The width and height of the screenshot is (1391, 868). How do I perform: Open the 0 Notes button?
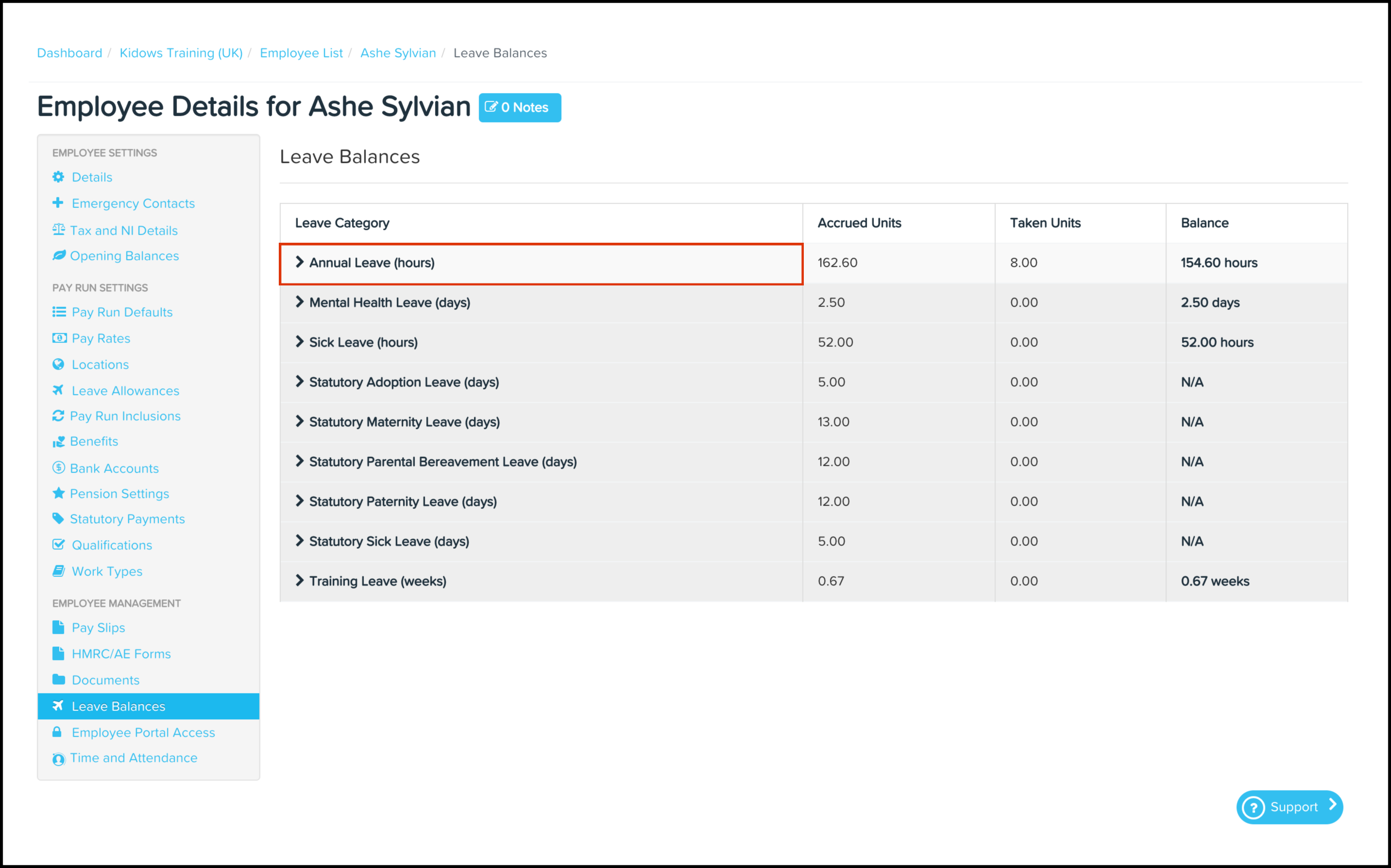click(x=520, y=107)
